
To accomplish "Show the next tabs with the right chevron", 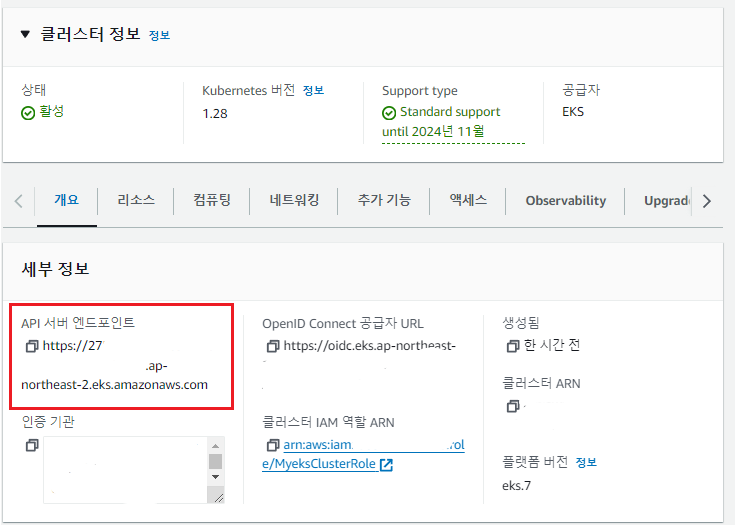I will pyautogui.click(x=707, y=201).
